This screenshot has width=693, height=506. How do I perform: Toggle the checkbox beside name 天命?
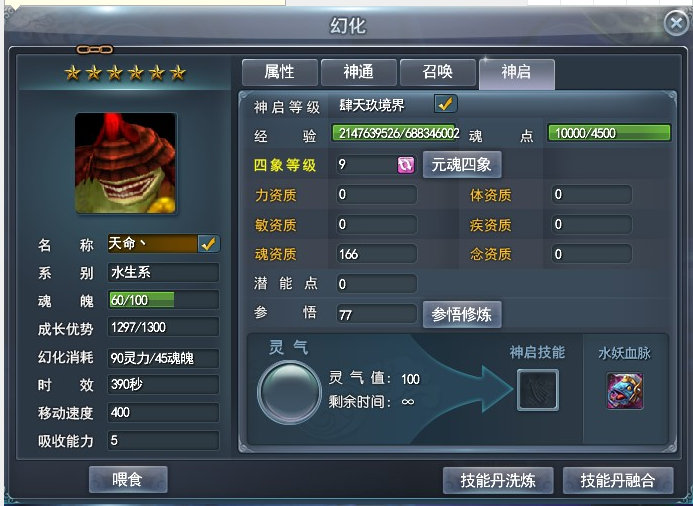(209, 244)
